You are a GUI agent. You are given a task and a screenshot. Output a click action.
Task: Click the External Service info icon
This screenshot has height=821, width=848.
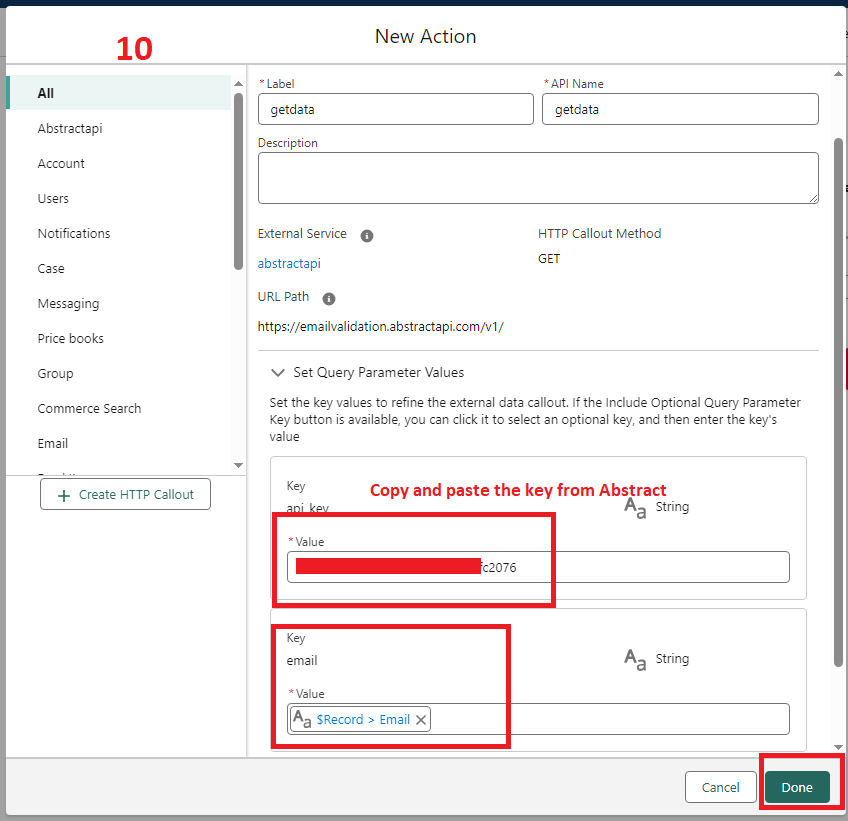click(x=367, y=236)
